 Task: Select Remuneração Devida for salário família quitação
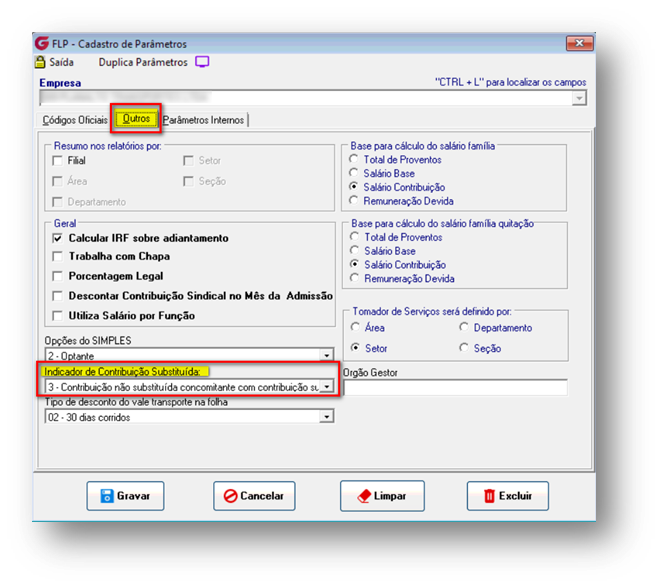[x=355, y=278]
